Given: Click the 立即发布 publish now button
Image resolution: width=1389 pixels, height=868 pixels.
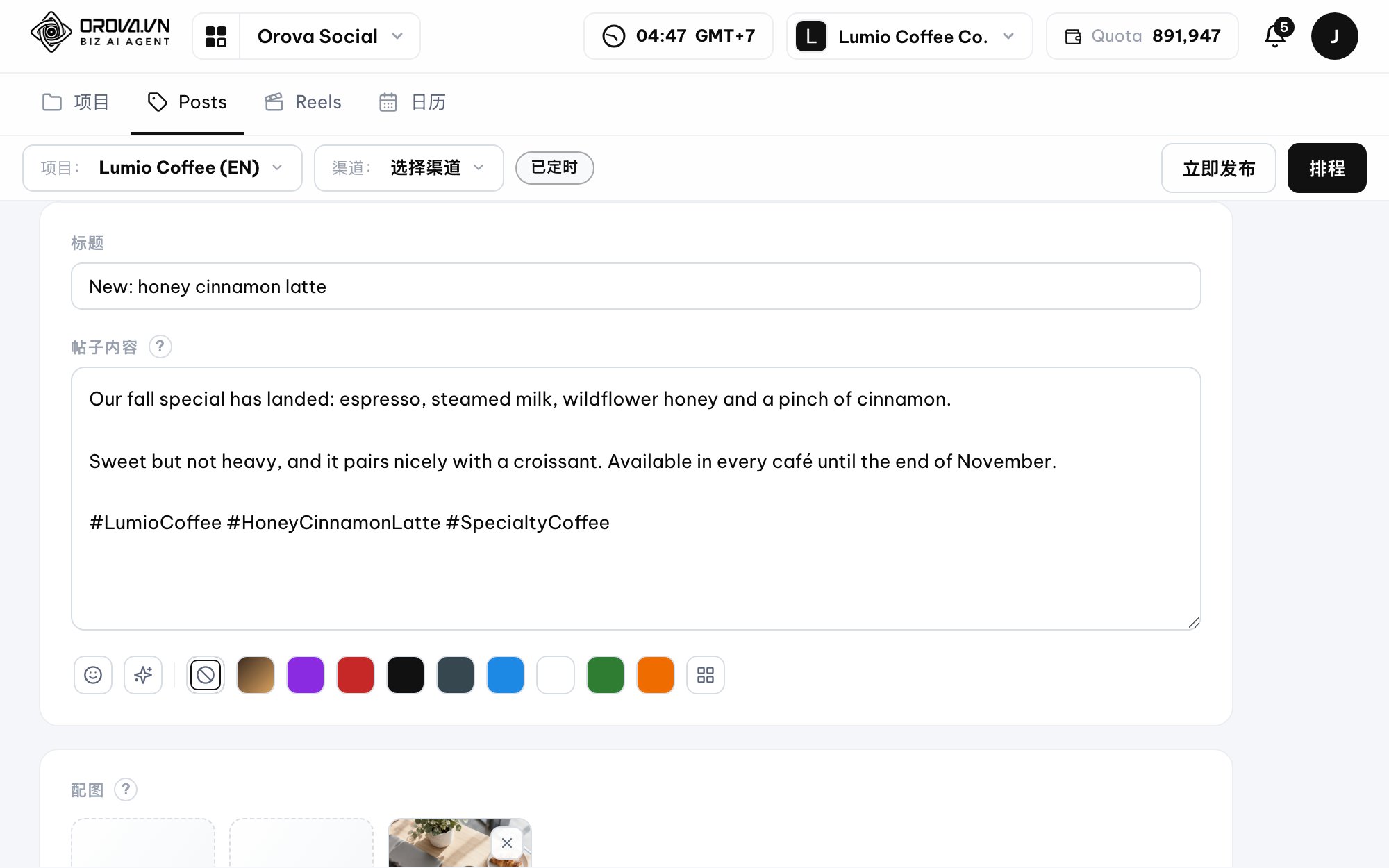Looking at the screenshot, I should coord(1219,168).
